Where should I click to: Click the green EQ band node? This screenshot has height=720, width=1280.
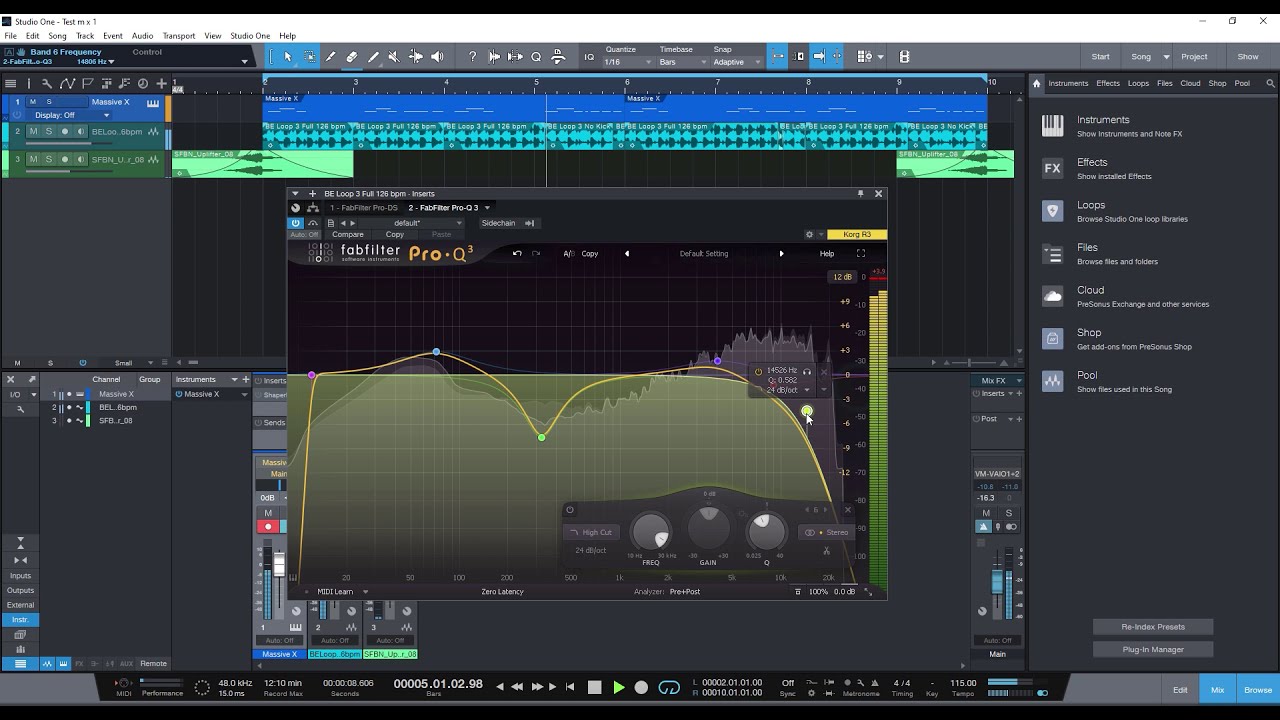point(541,437)
